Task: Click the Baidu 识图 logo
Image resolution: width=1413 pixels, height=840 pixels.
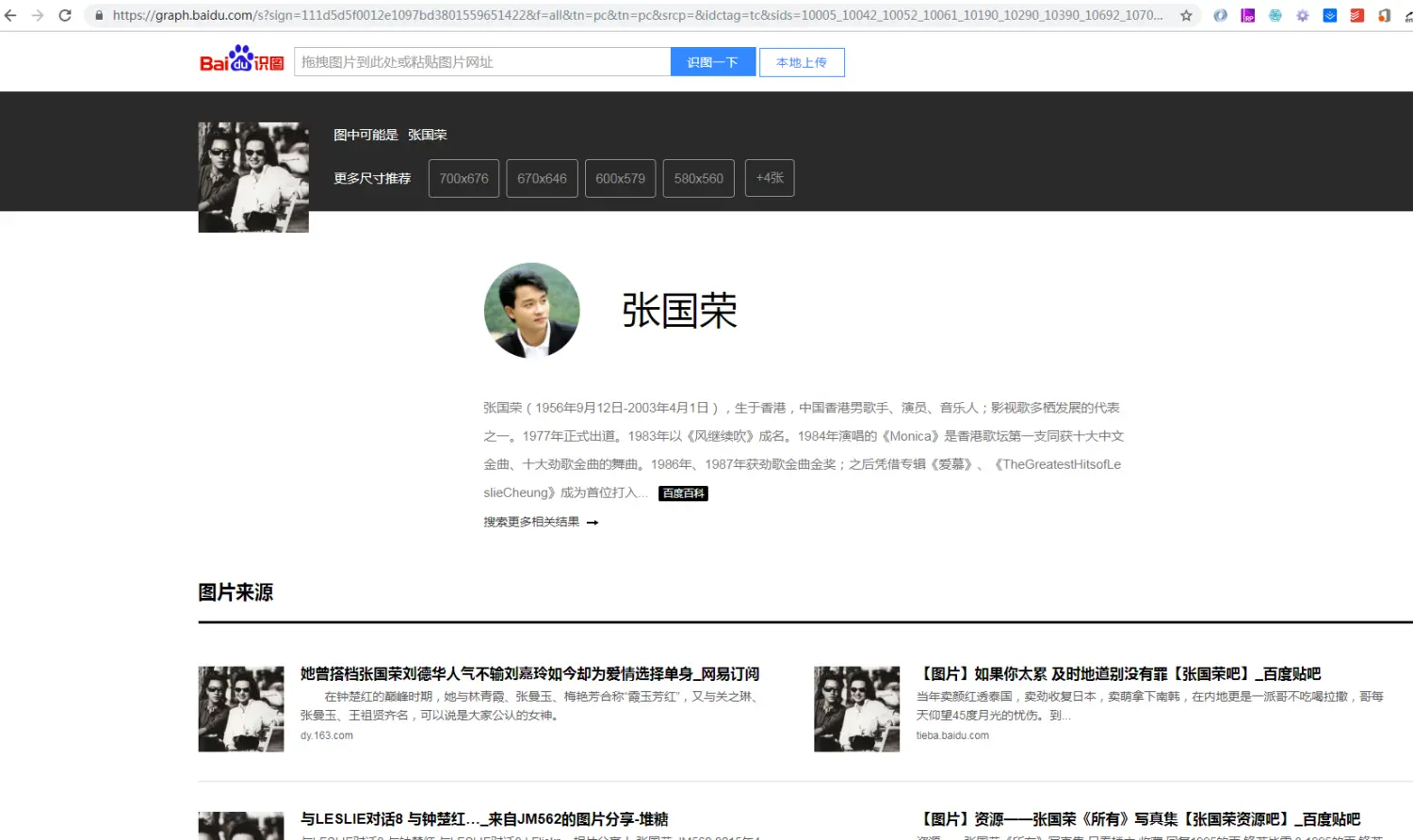Action: [242, 59]
